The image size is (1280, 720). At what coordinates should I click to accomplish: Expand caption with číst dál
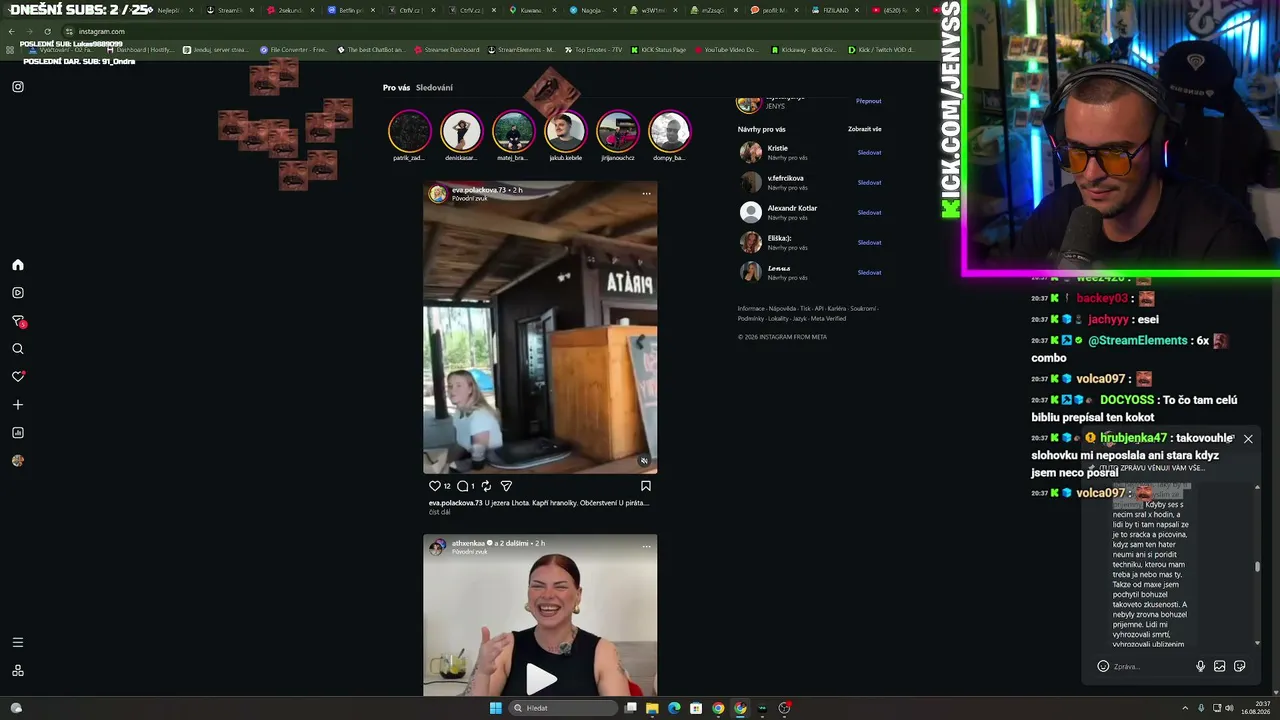pyautogui.click(x=439, y=512)
